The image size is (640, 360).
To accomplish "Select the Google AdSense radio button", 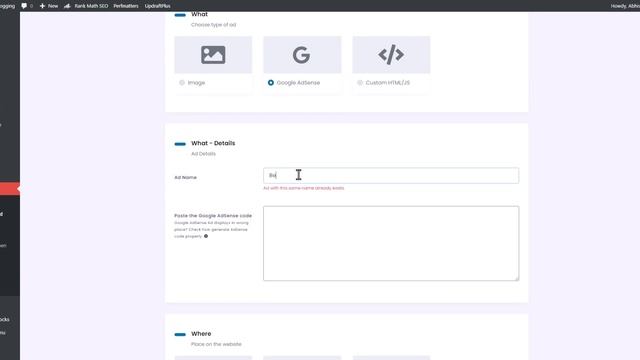I will [x=271, y=82].
